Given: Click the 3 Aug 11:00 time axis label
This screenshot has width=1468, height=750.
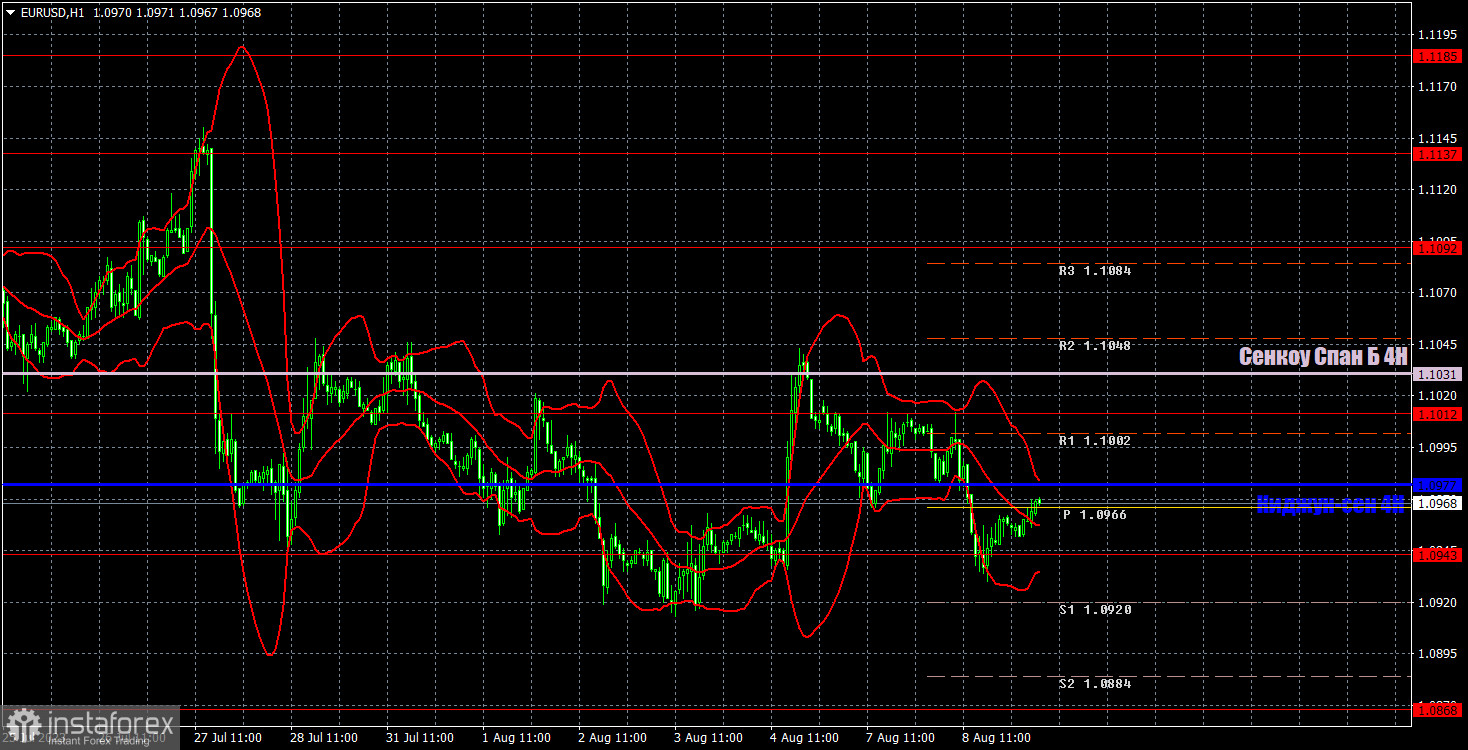Looking at the screenshot, I should pyautogui.click(x=707, y=738).
